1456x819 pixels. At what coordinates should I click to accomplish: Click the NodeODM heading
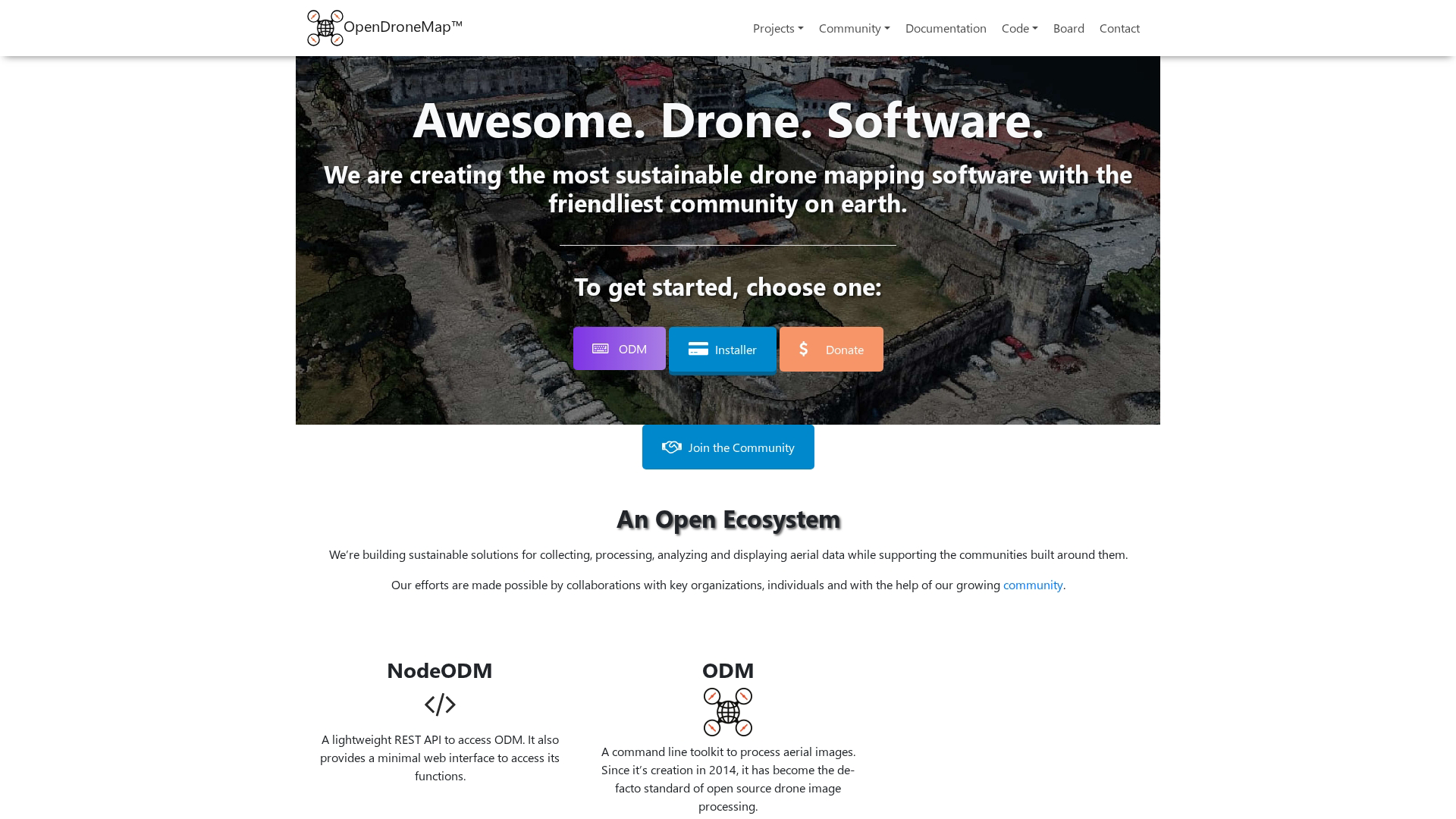440,670
